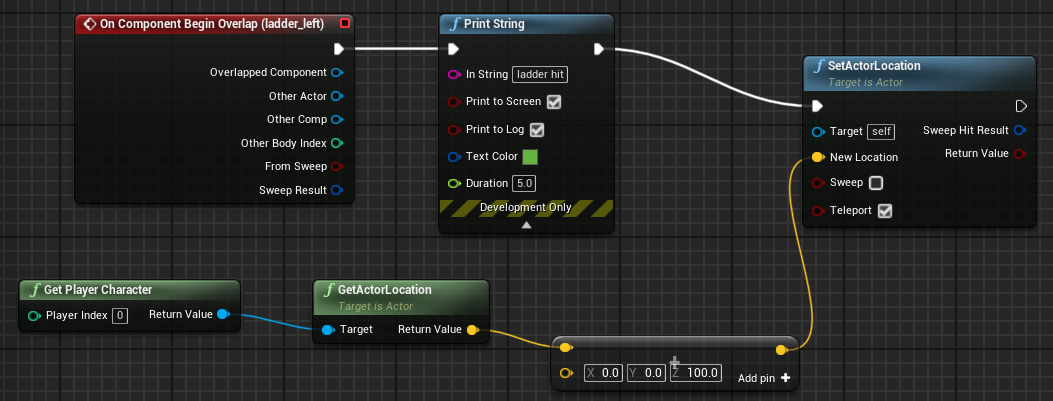Click SetActorLocation's execution output pin
1053x401 pixels.
coord(1021,106)
